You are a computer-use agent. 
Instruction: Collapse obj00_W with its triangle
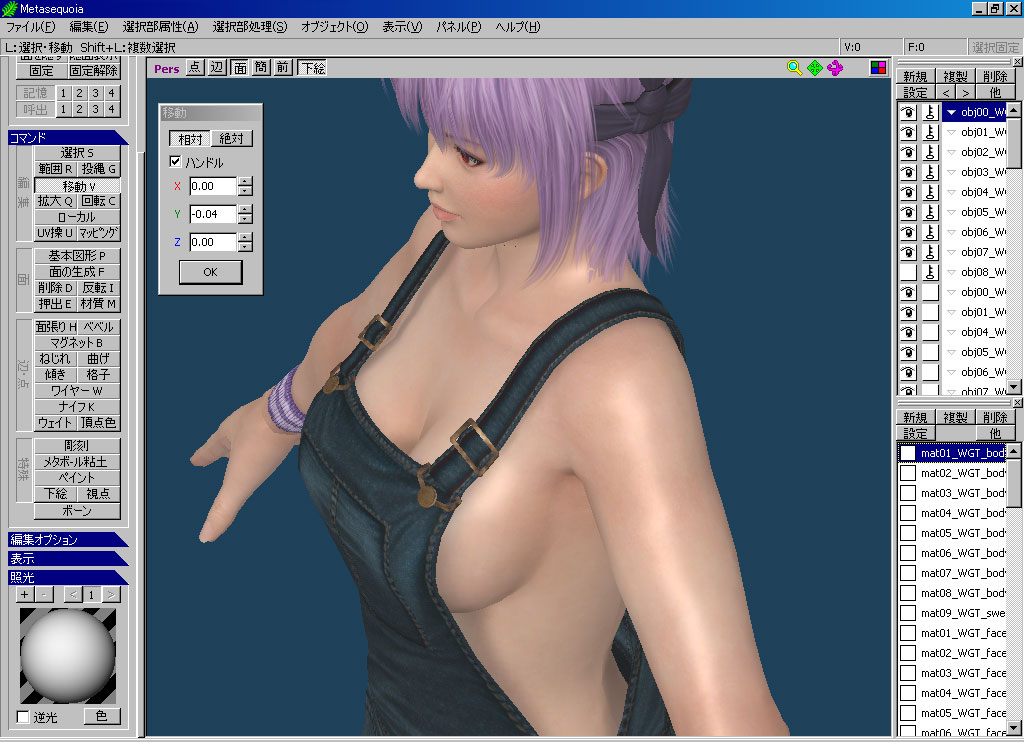(x=952, y=112)
